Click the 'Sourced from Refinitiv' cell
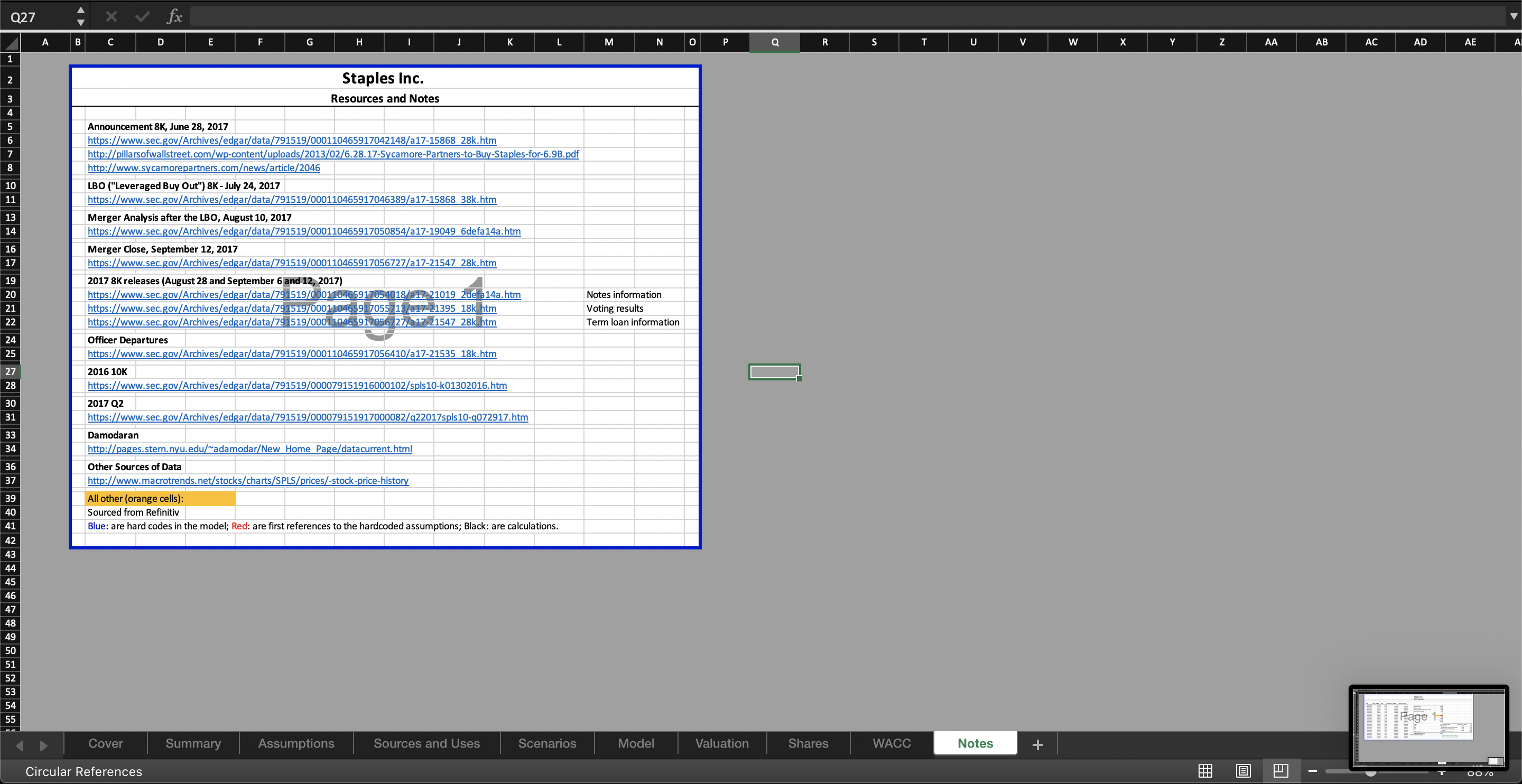This screenshot has width=1522, height=784. click(133, 512)
